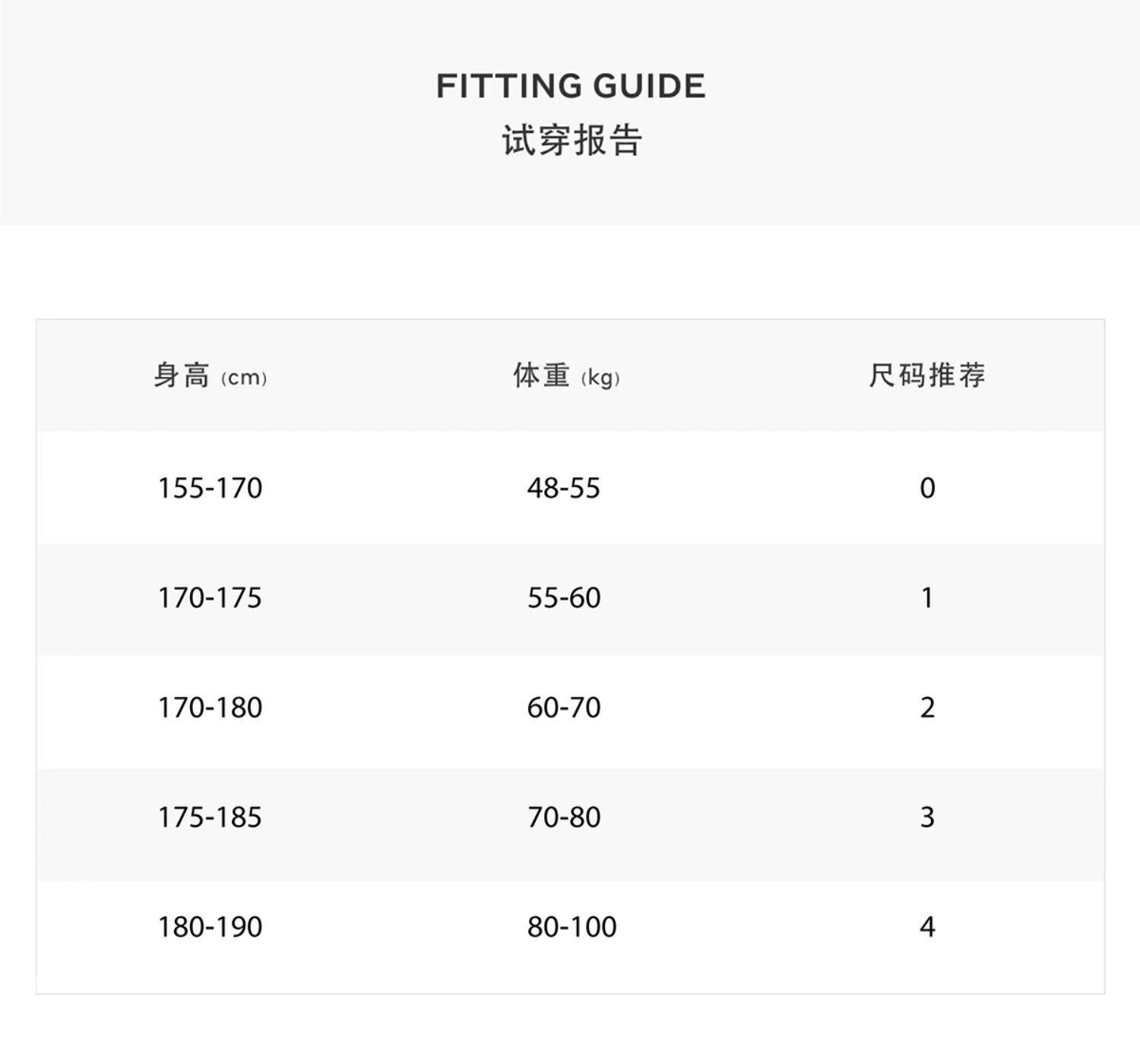Image resolution: width=1140 pixels, height=1064 pixels.
Task: Click size recommendation 3
Action: (x=927, y=818)
